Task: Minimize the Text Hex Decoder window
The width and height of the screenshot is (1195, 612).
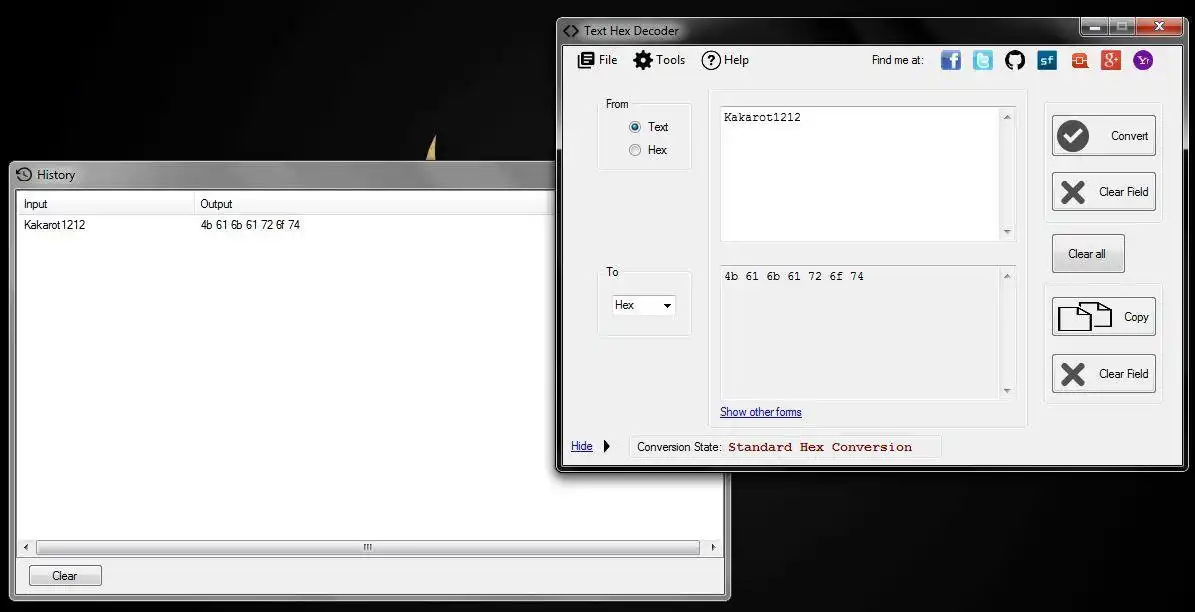Action: (1094, 27)
